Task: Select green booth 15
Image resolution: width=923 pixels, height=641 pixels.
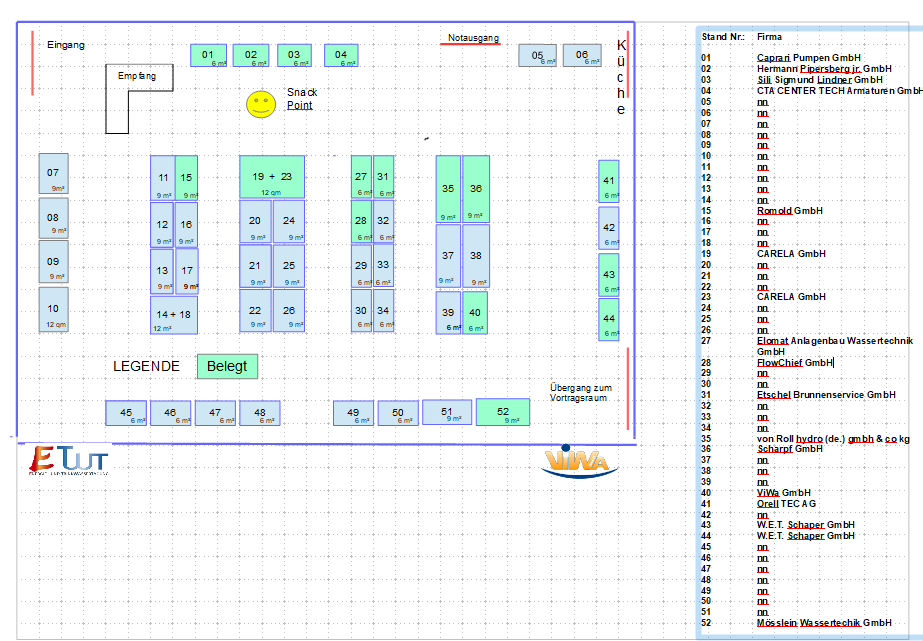Action: tap(187, 178)
